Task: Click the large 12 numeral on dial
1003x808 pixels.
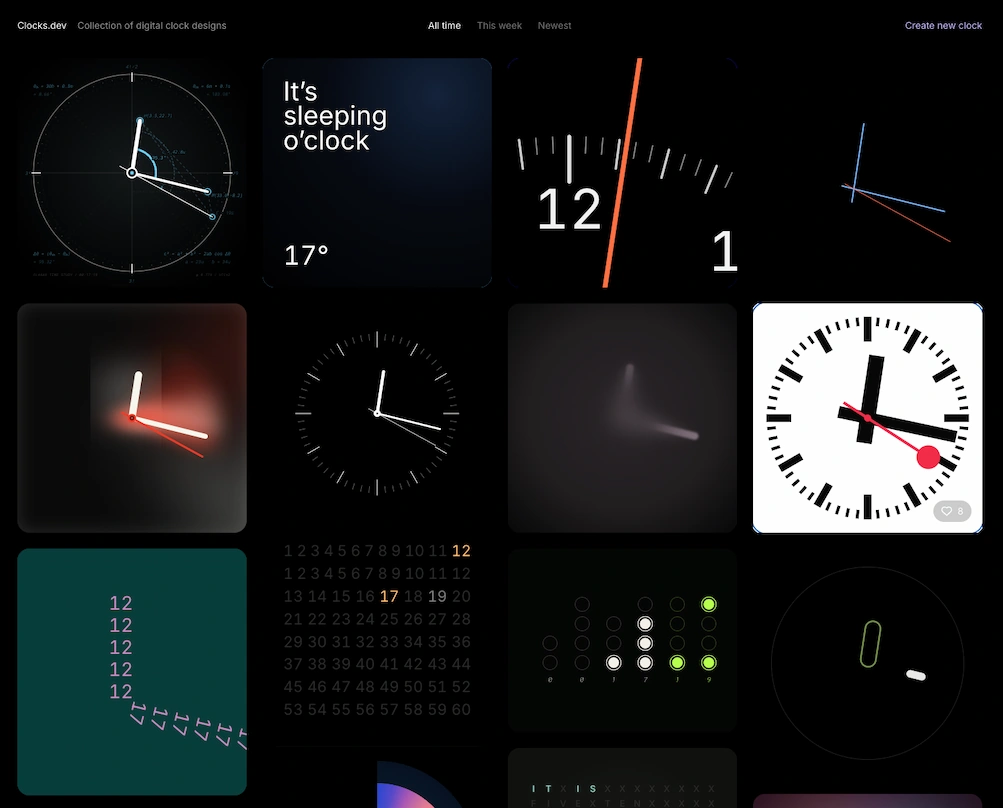Action: tap(569, 209)
